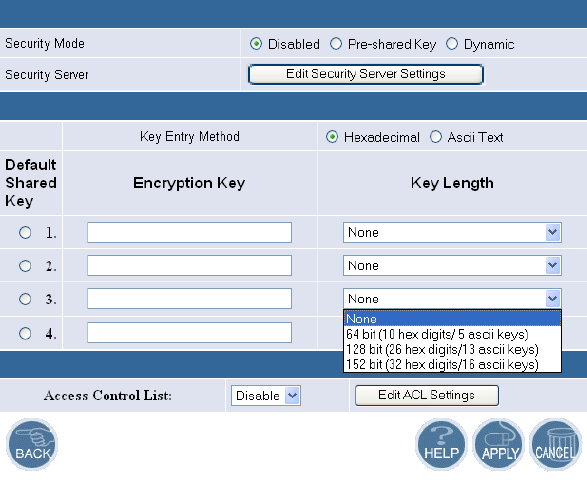This screenshot has height=480, width=587.
Task: Click the APPLY mouse icon
Action: [x=499, y=444]
